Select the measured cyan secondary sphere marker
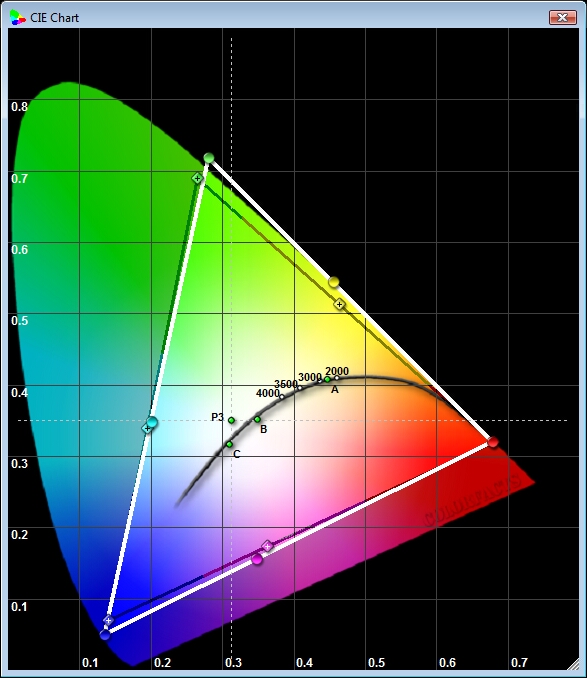 coord(152,422)
